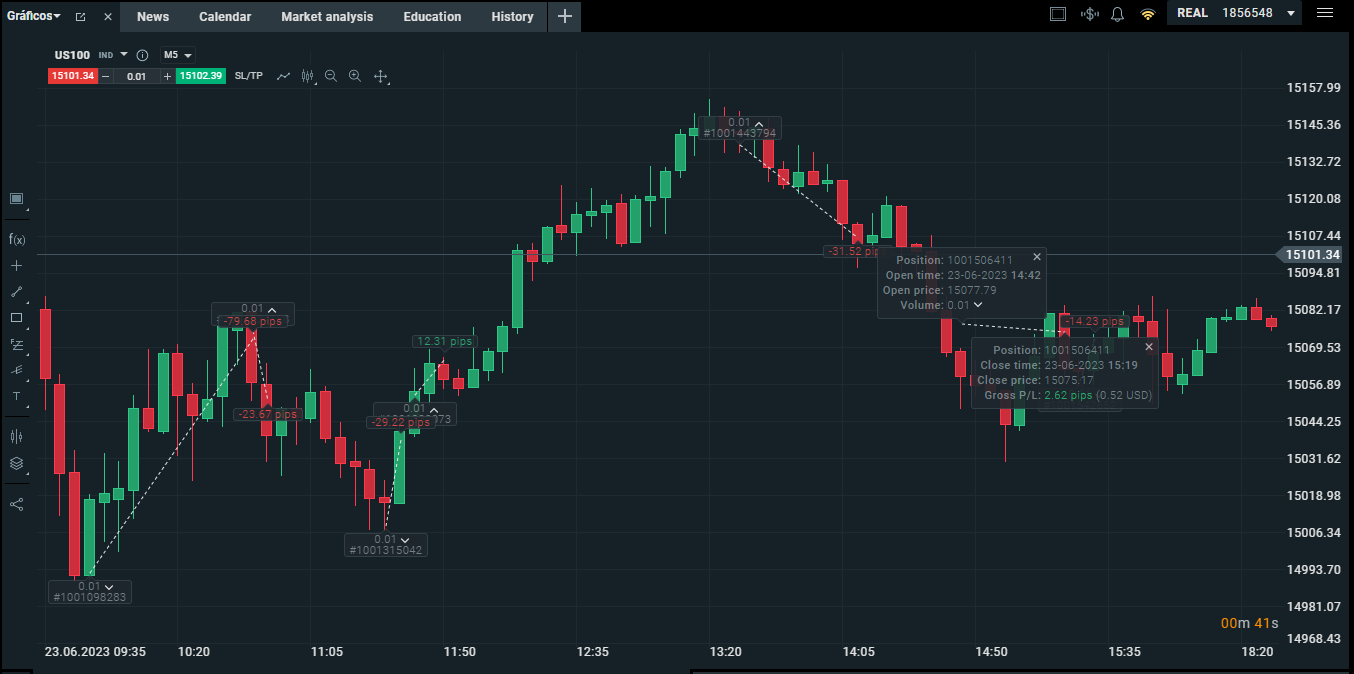Viewport: 1354px width, 674px height.
Task: Click the window layout icon in top bar
Action: click(x=1058, y=14)
